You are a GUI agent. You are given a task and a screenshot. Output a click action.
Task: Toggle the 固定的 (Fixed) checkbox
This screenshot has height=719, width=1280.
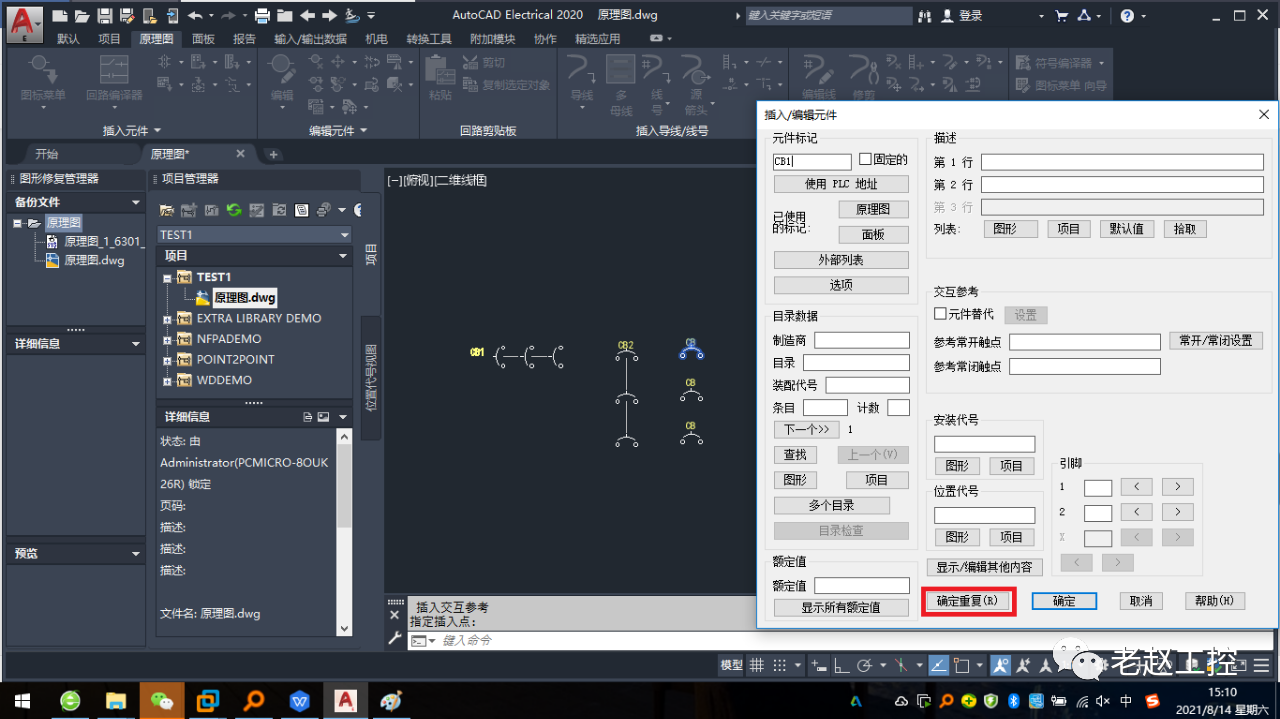point(865,160)
